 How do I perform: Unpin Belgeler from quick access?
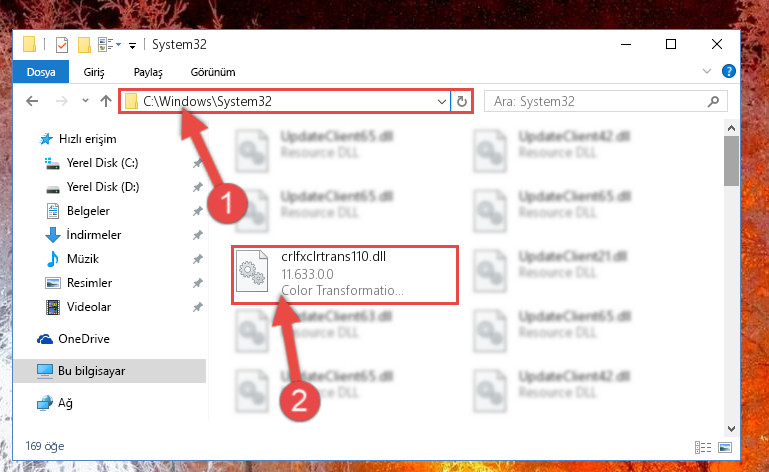pos(197,211)
